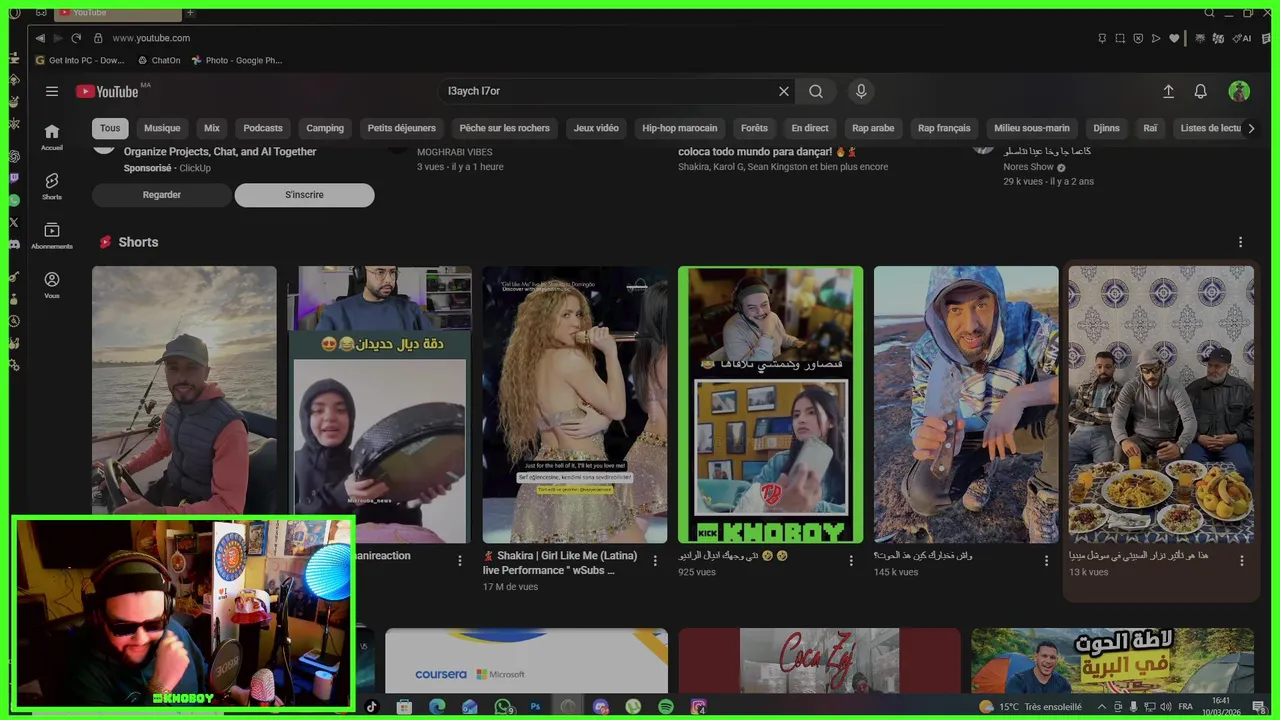Image resolution: width=1280 pixels, height=720 pixels.
Task: Open the three men with food Short
Action: [1161, 404]
